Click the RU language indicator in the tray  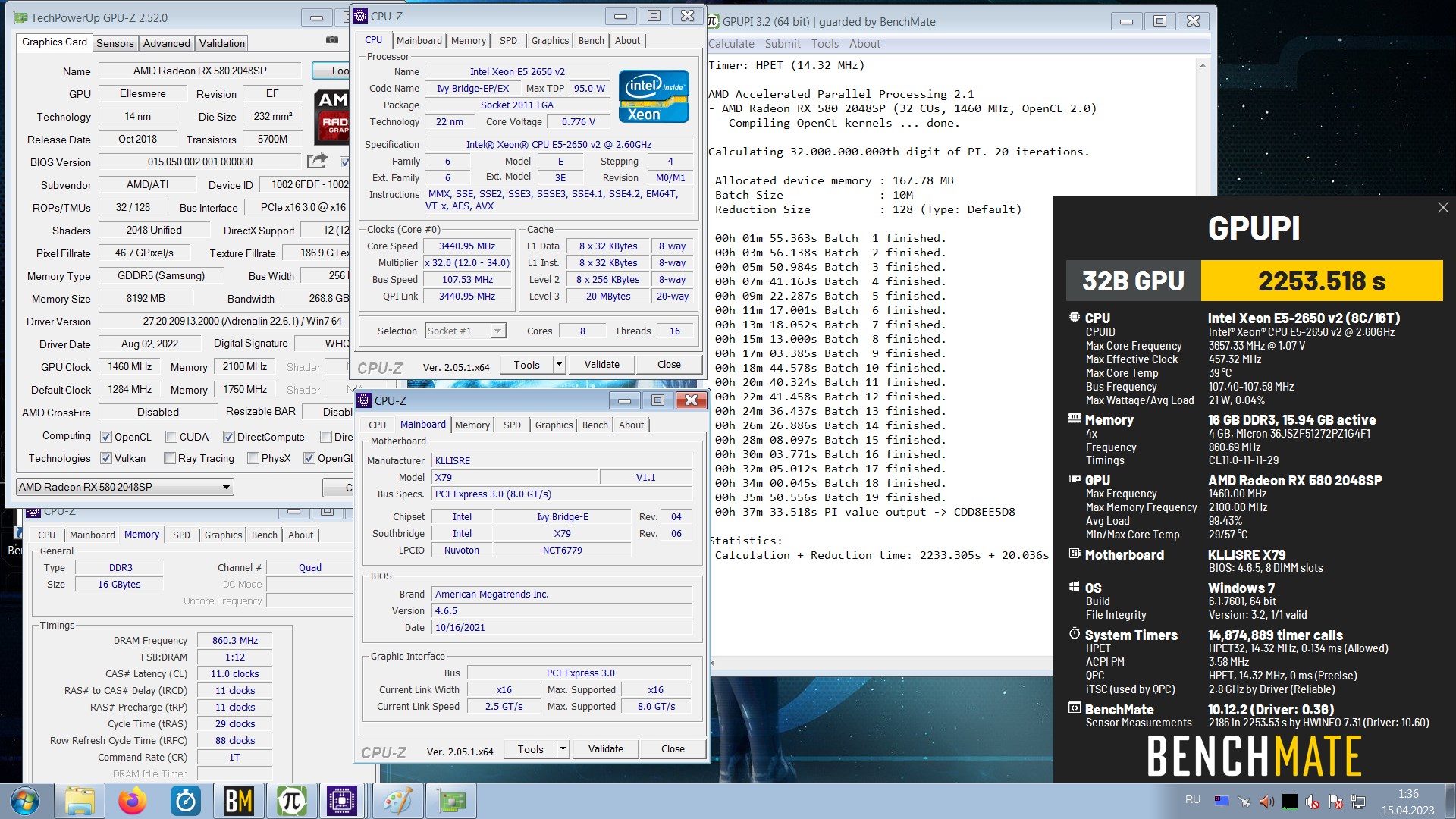[x=1192, y=800]
